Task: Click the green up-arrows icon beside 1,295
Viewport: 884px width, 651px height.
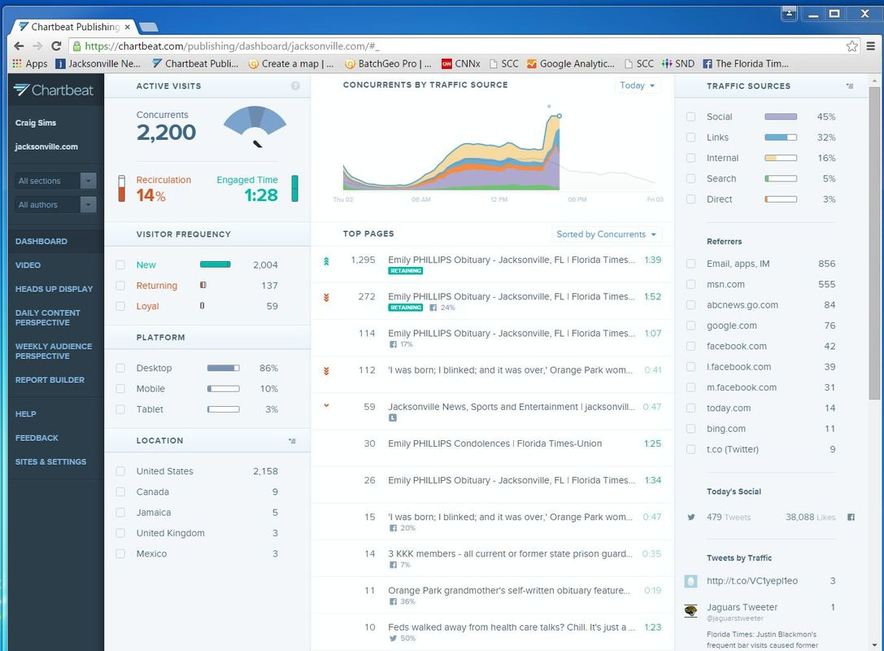Action: click(x=326, y=261)
